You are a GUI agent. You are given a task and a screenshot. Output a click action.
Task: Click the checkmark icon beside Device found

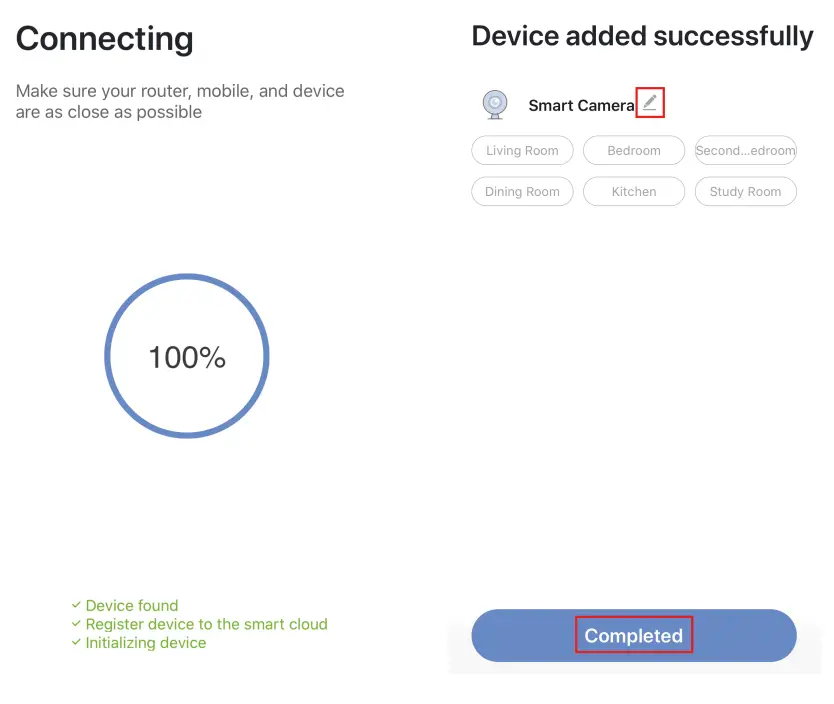coord(76,605)
